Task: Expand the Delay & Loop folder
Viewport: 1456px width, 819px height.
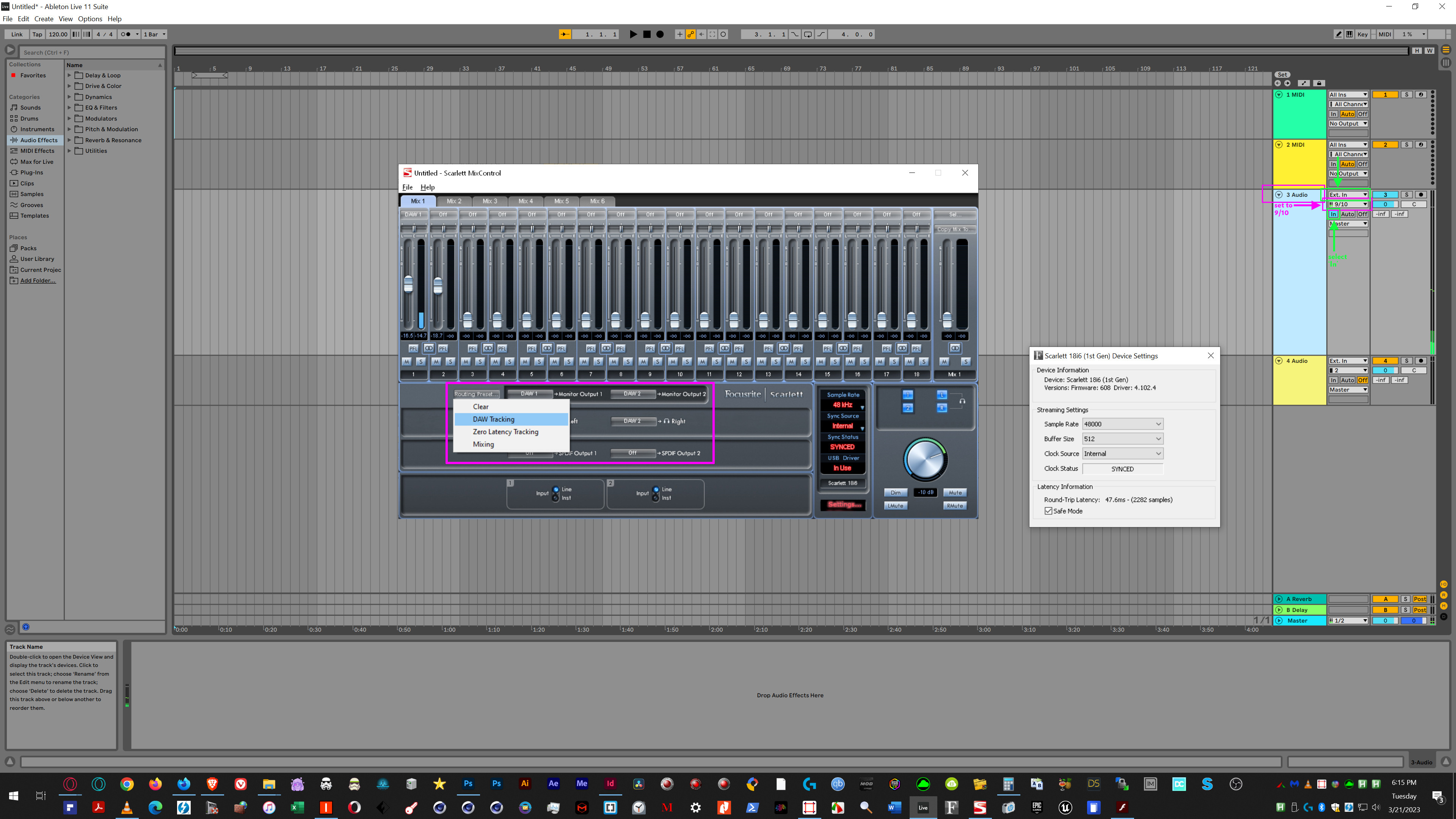Action: click(x=69, y=75)
